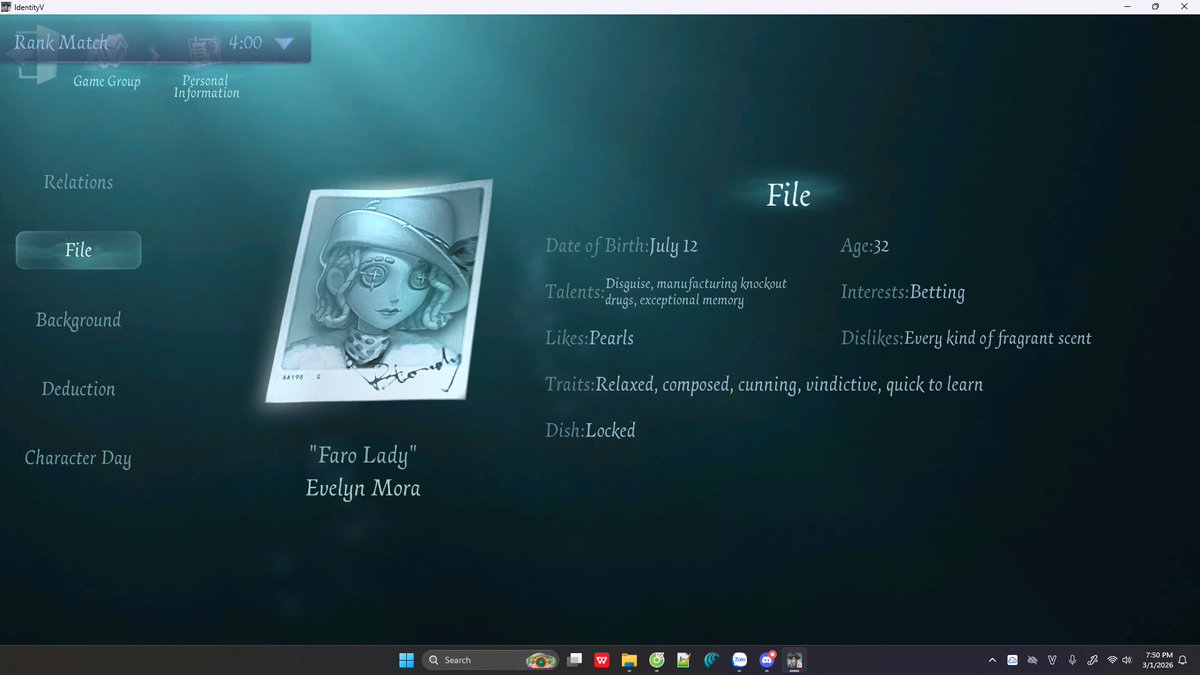This screenshot has height=675, width=1200.
Task: Click the "Faro Lady" title text
Action: 363,456
